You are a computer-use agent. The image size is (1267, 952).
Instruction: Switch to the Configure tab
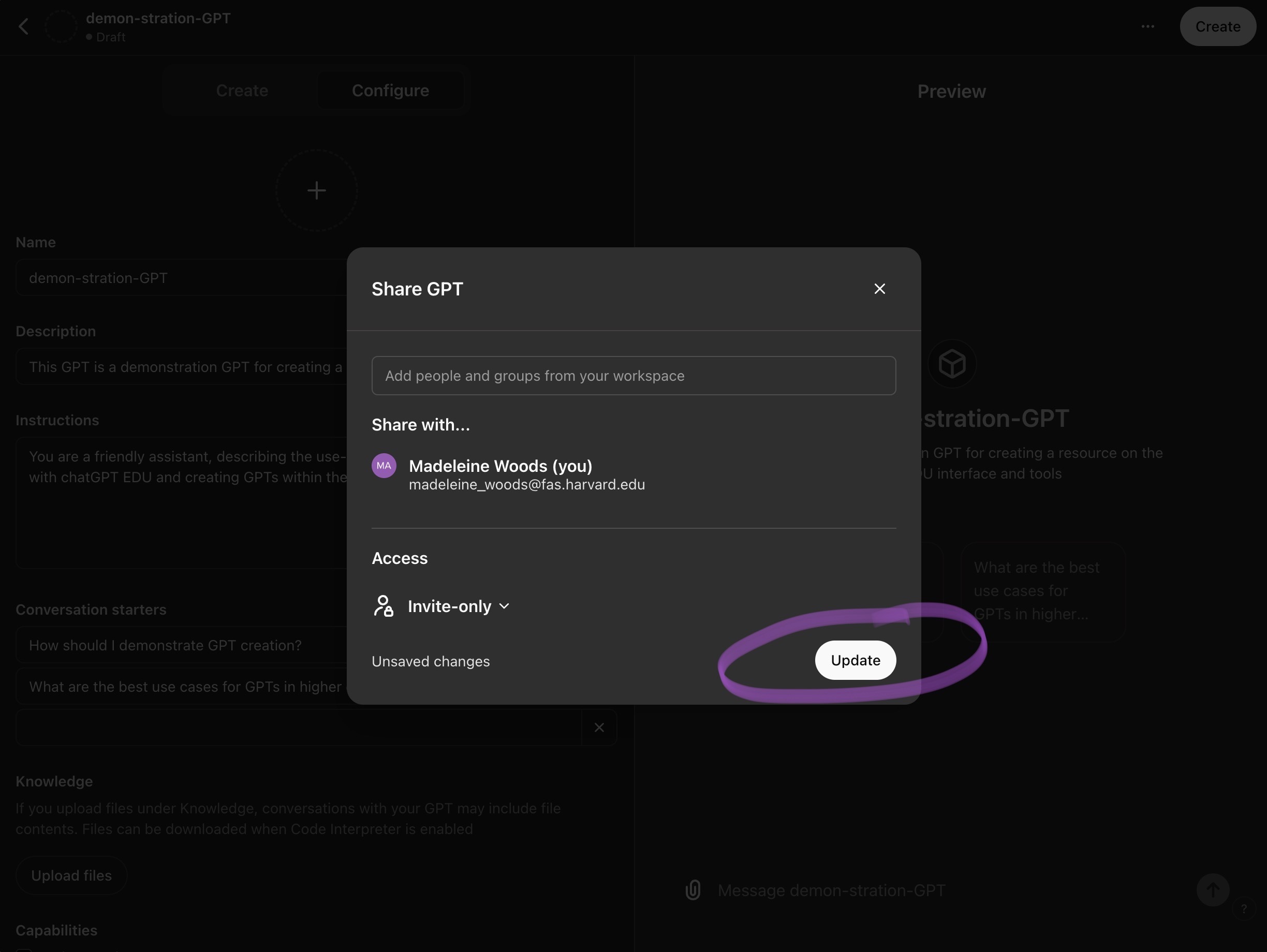(390, 91)
